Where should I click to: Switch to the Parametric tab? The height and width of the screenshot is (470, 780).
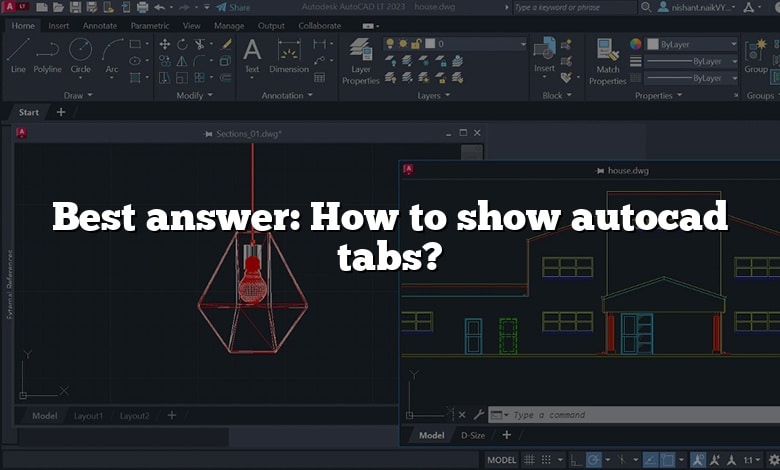point(150,25)
